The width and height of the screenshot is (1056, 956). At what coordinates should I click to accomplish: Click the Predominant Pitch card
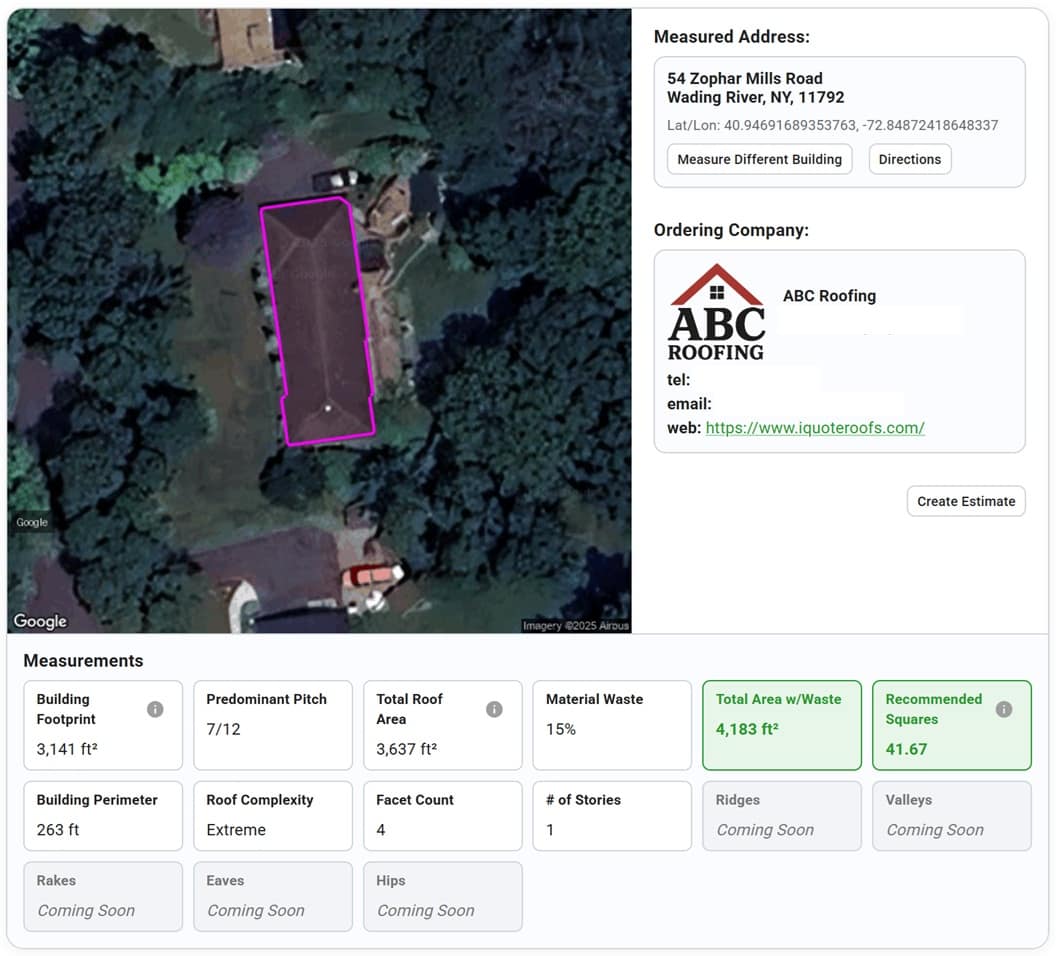[272, 725]
